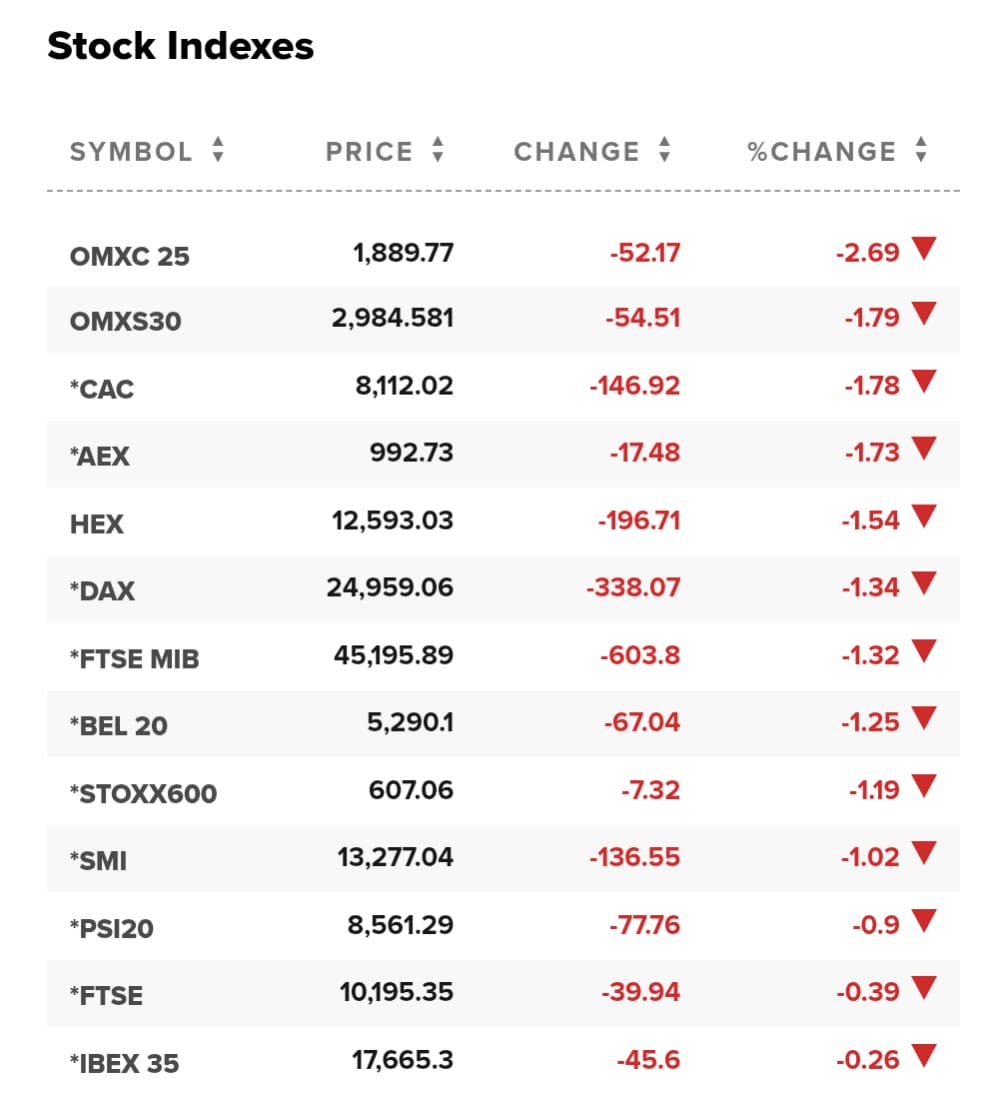
Task: Select the *FTSE price 10,195.35 cell
Action: click(x=396, y=992)
